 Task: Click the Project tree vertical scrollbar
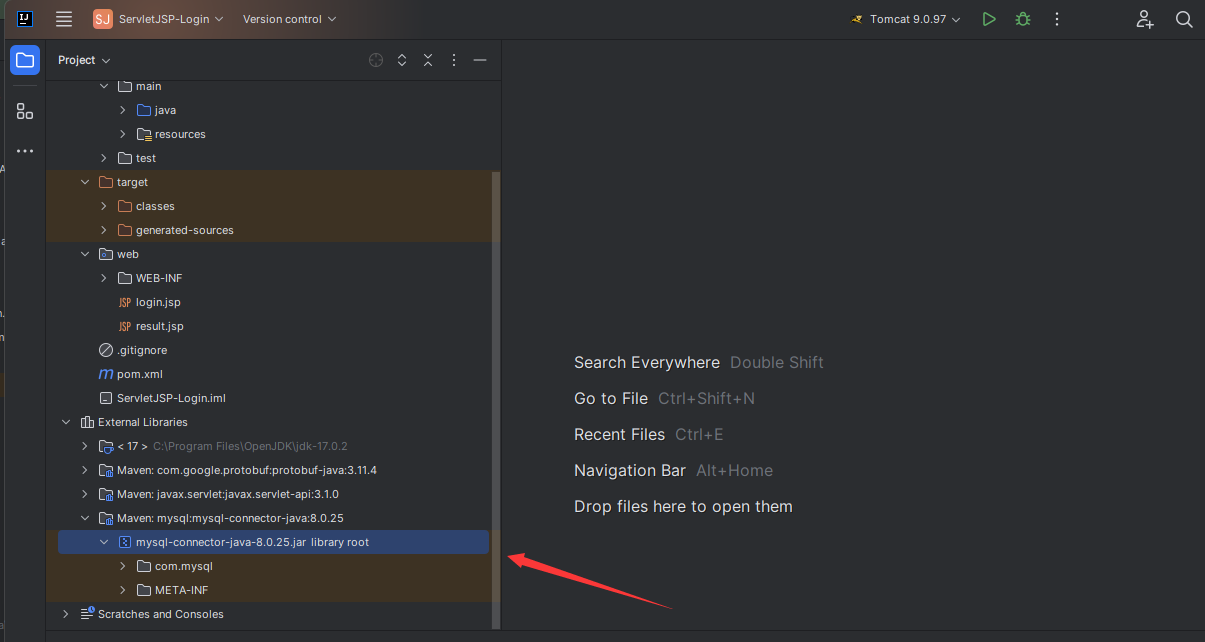click(496, 400)
